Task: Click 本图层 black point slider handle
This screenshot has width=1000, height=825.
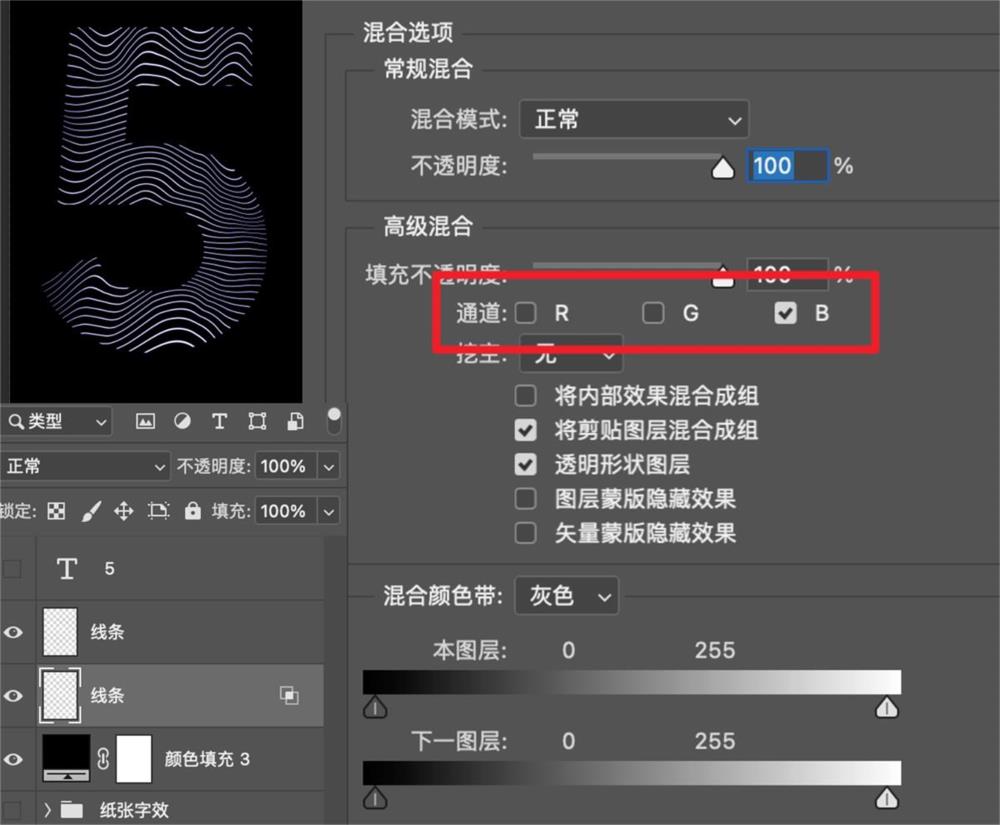Action: pyautogui.click(x=375, y=707)
